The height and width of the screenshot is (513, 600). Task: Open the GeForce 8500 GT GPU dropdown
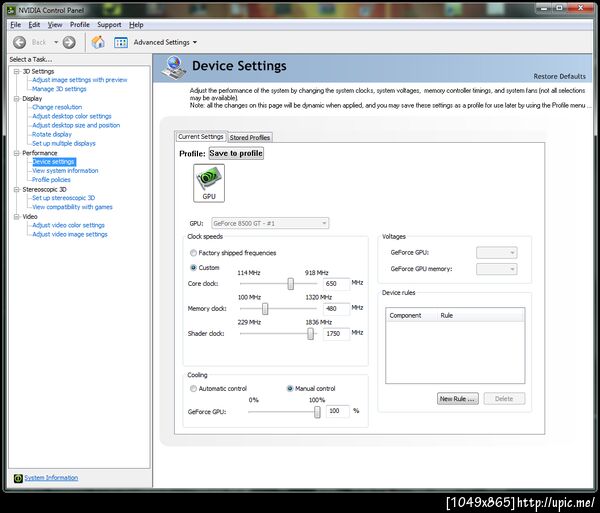[270, 223]
